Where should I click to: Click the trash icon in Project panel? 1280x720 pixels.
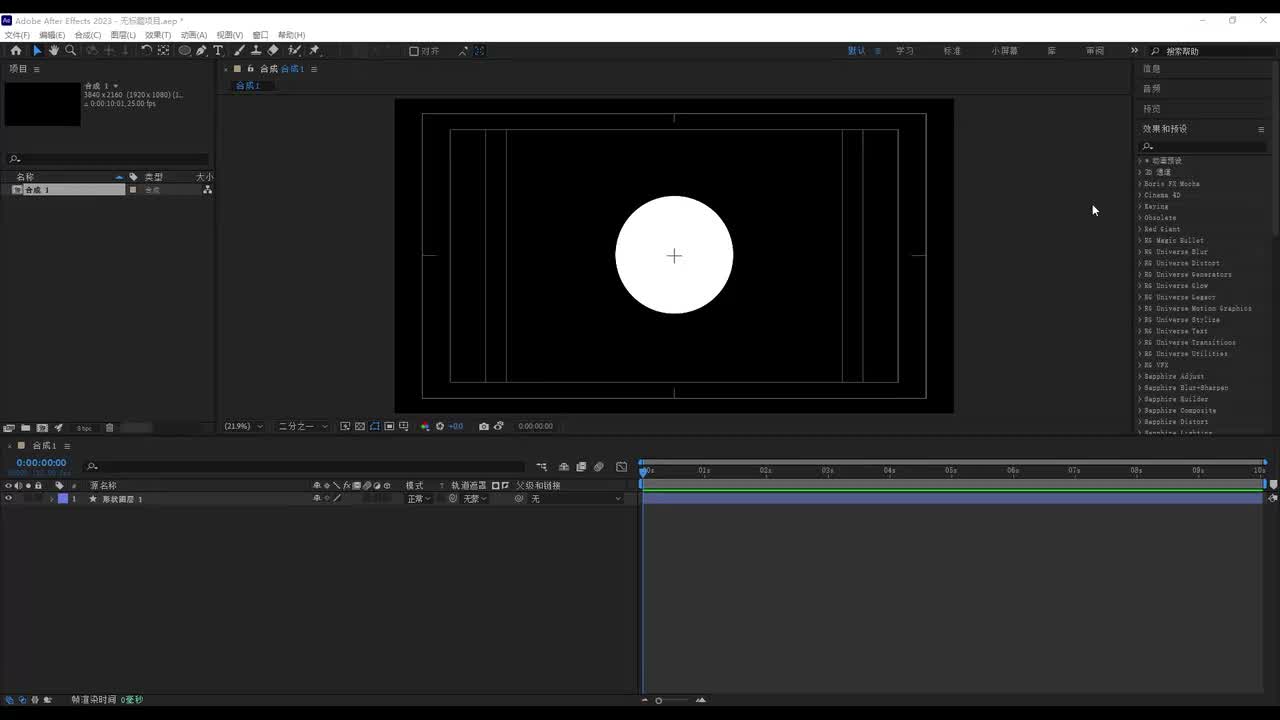[x=110, y=428]
